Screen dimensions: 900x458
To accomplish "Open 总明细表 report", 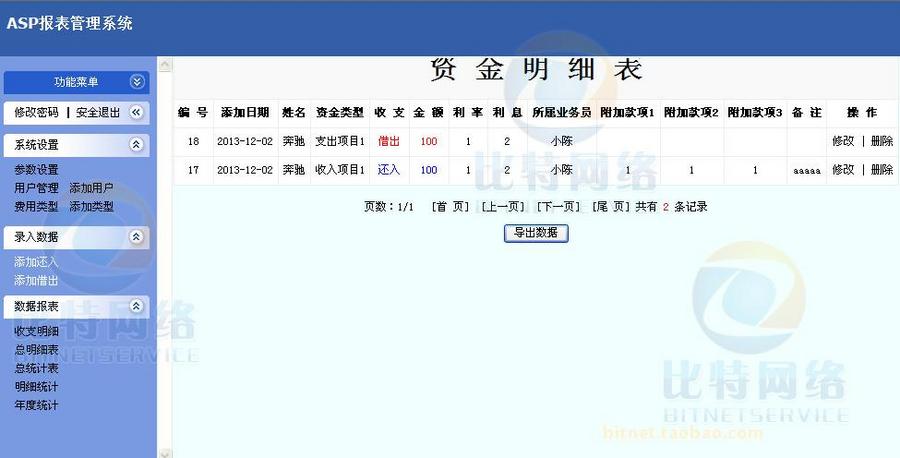I will coord(36,350).
